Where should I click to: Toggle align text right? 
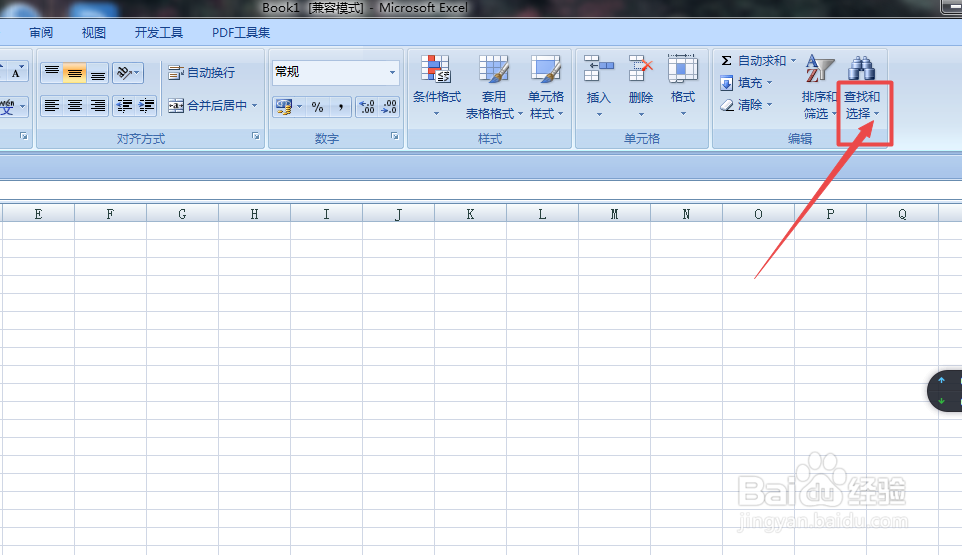[98, 105]
